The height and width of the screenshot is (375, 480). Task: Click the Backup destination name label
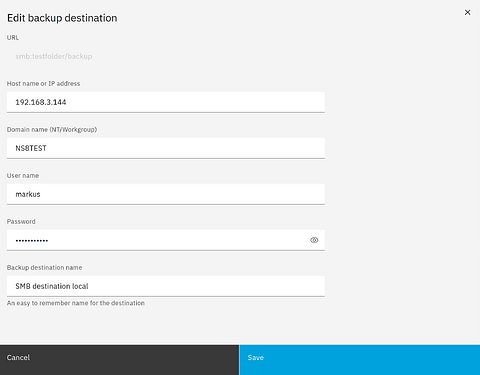(x=44, y=268)
